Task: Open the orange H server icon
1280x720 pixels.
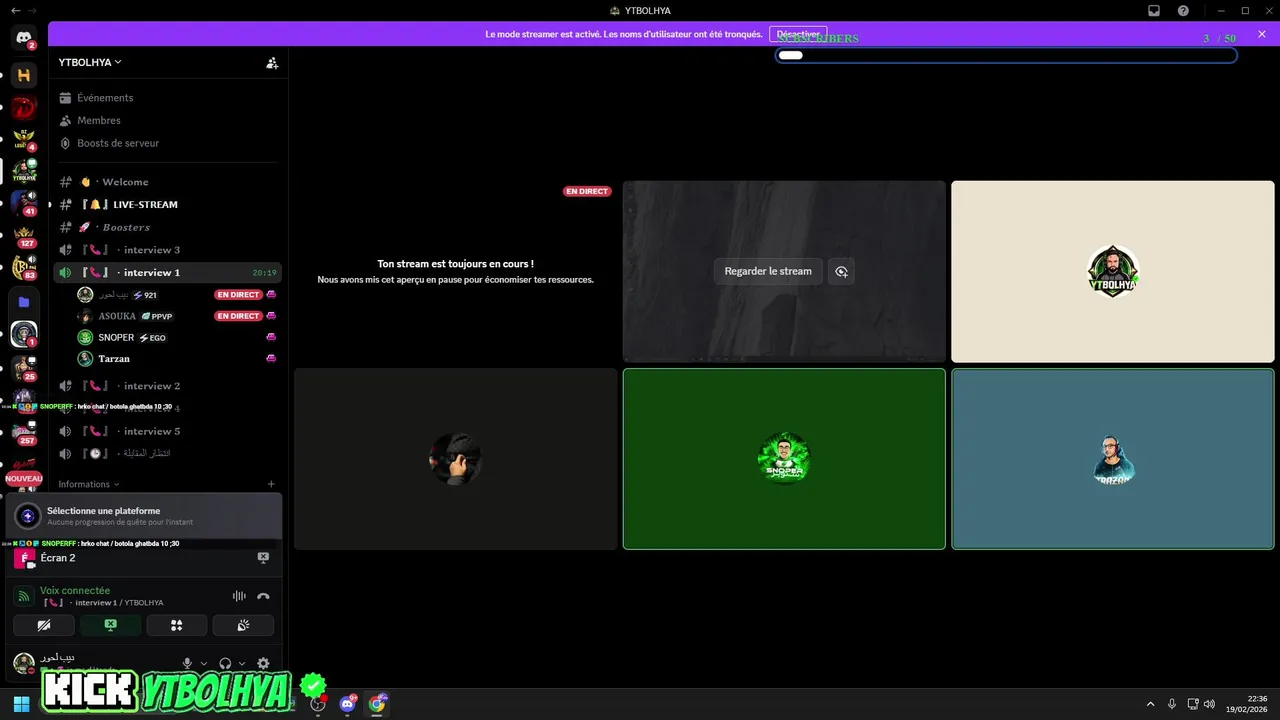Action: point(24,75)
